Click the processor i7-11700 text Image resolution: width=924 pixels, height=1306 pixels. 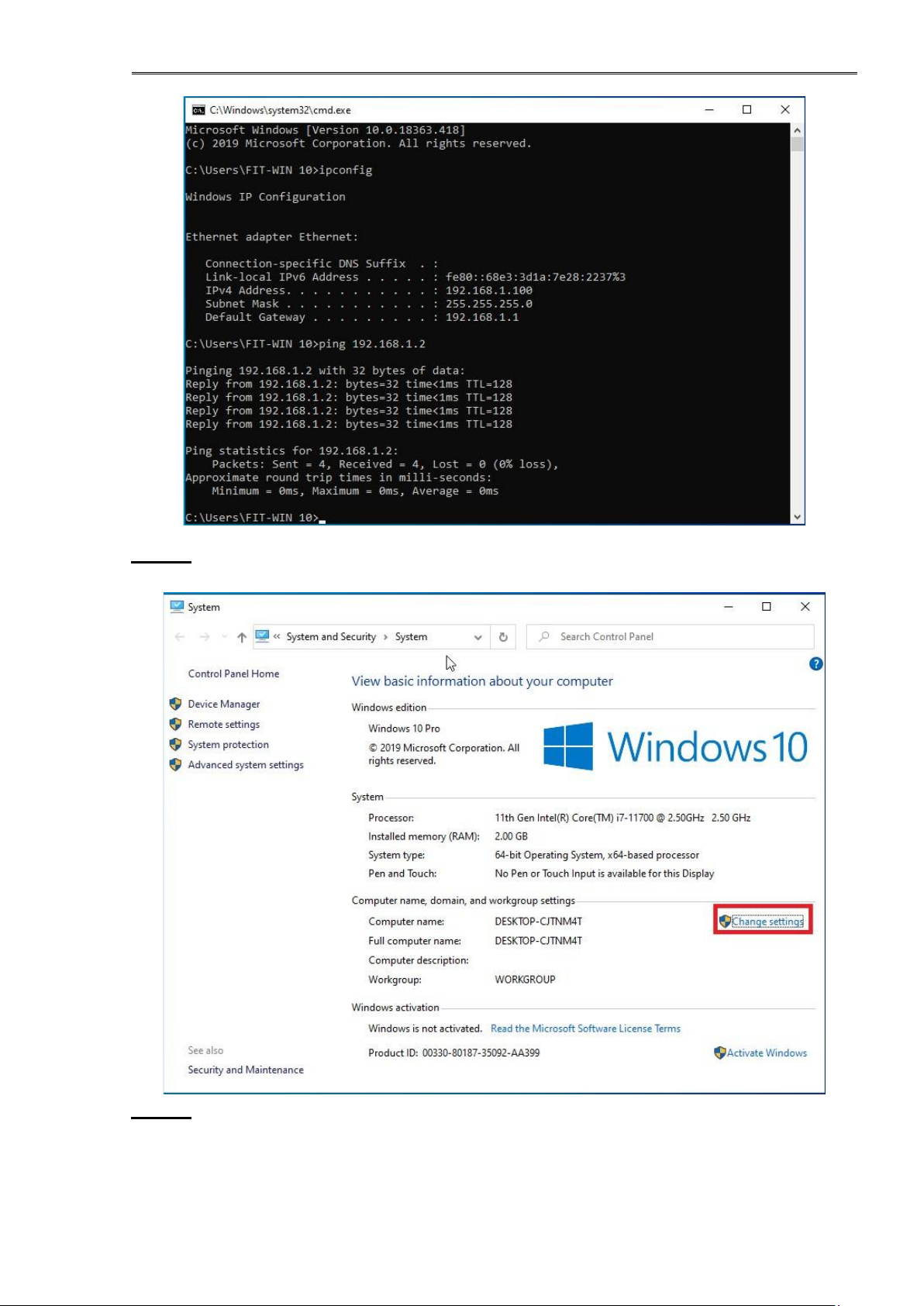click(622, 818)
